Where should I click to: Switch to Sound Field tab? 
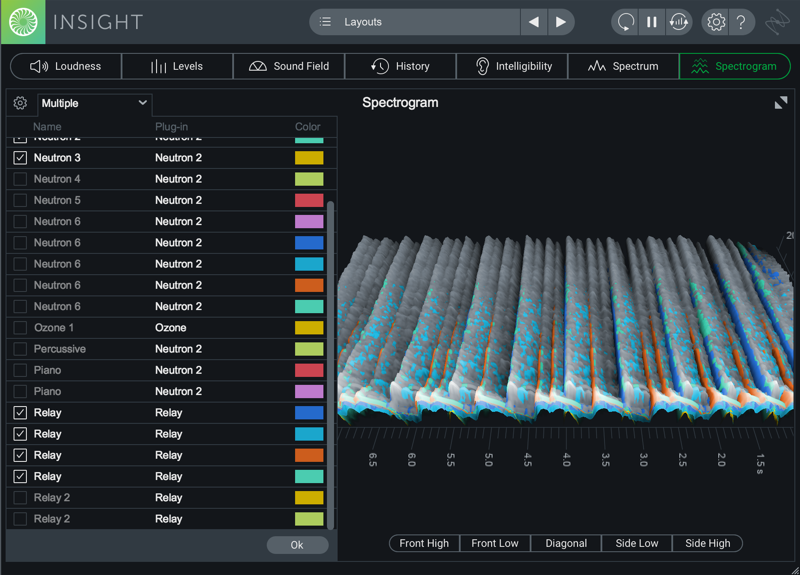(289, 66)
